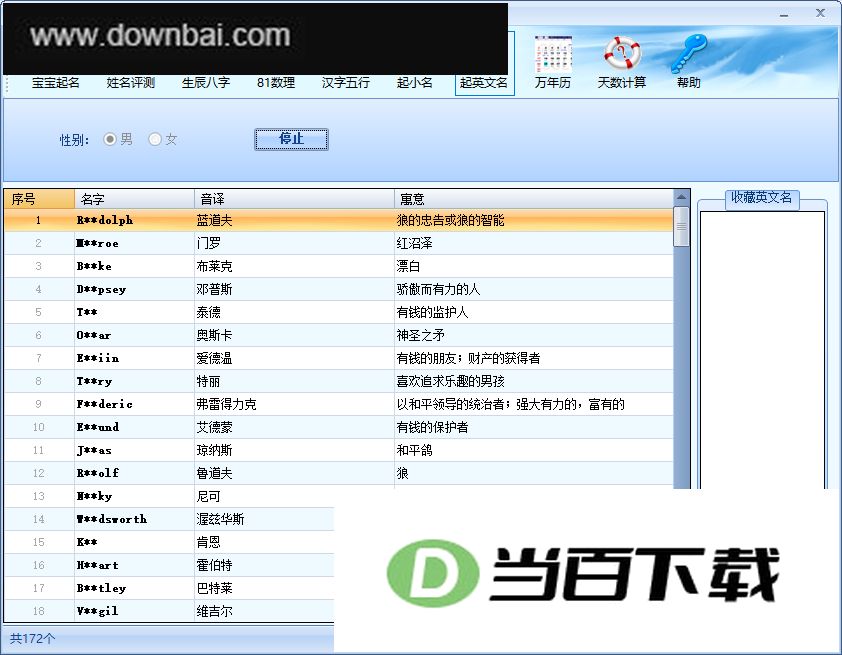Screen dimensions: 842x655
Task: Sort by the 序号 column header
Action: (x=39, y=199)
